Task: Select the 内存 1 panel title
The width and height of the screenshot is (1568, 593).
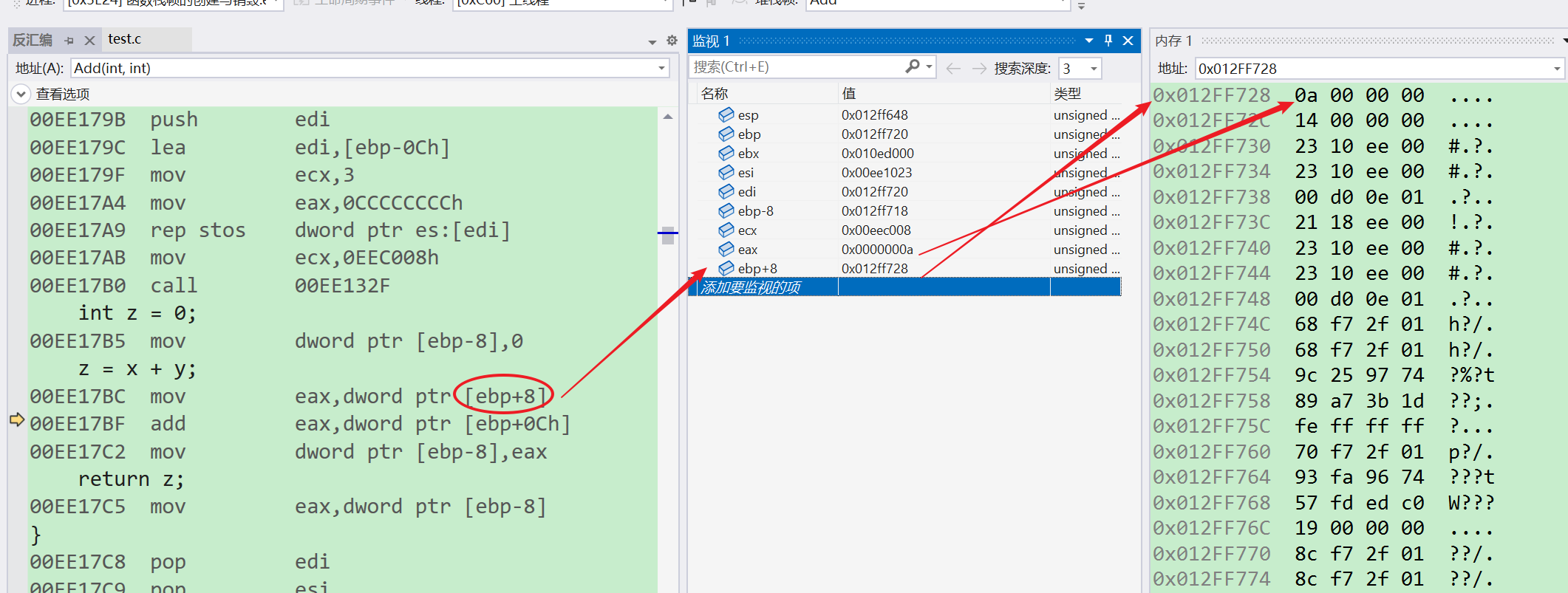Action: tap(1173, 41)
